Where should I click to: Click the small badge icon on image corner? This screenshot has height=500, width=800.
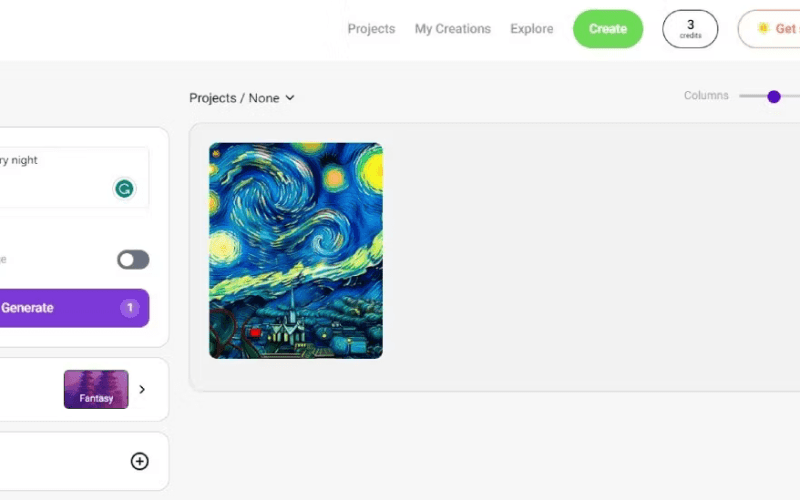click(x=216, y=153)
